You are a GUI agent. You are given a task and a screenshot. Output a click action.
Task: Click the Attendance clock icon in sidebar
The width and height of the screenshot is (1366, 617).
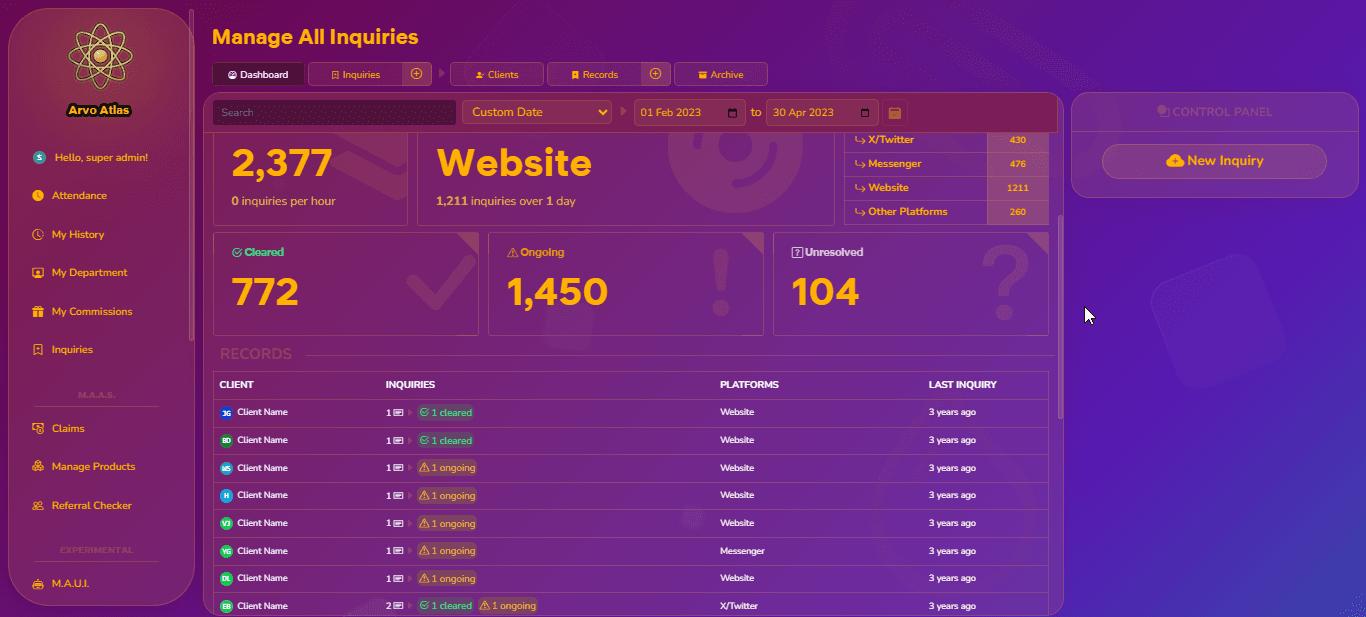38,196
